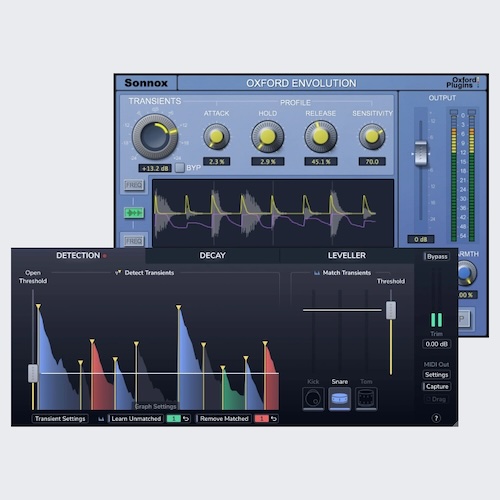Select the Snare drum icon

pyautogui.click(x=339, y=398)
